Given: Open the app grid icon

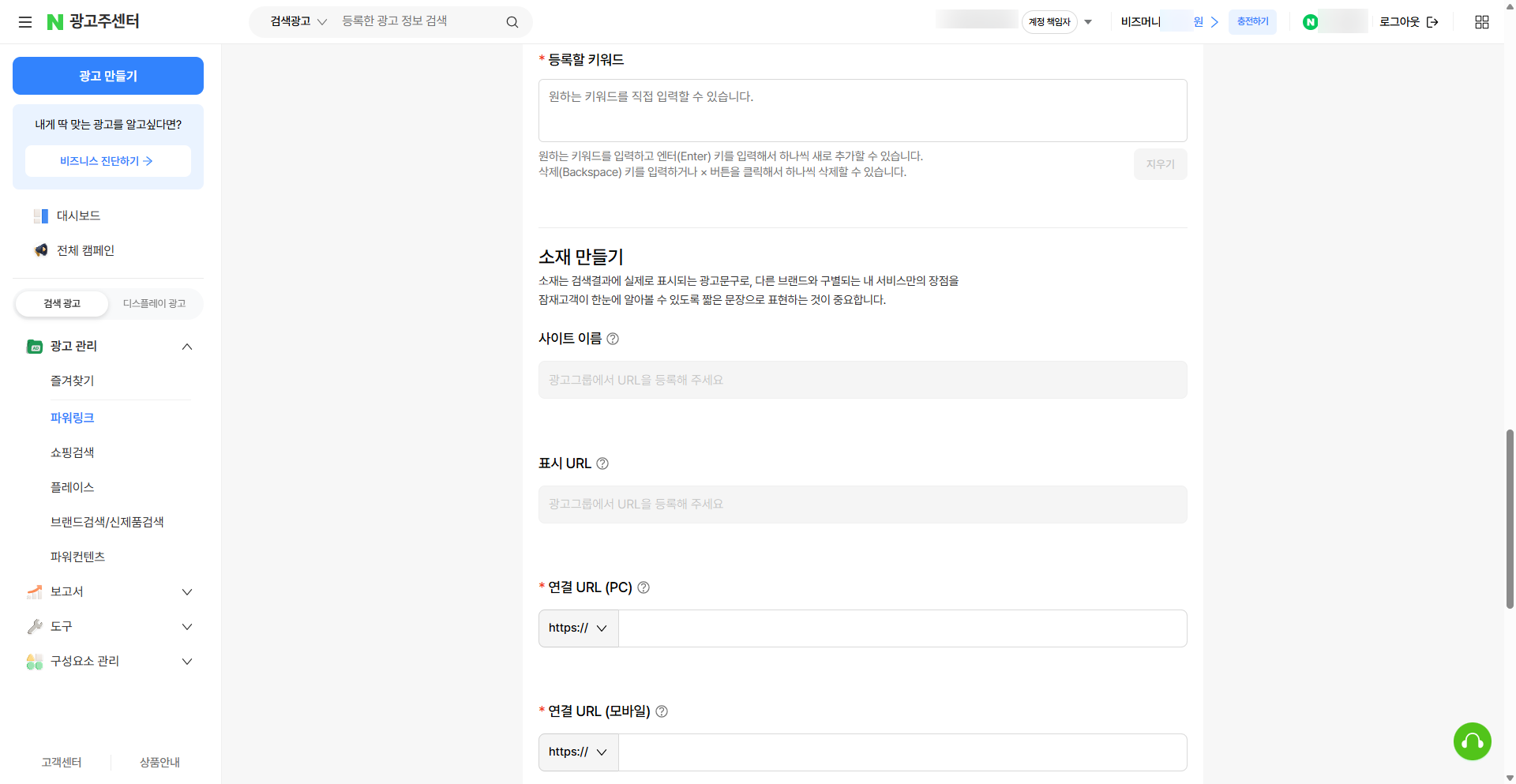Looking at the screenshot, I should pyautogui.click(x=1482, y=22).
